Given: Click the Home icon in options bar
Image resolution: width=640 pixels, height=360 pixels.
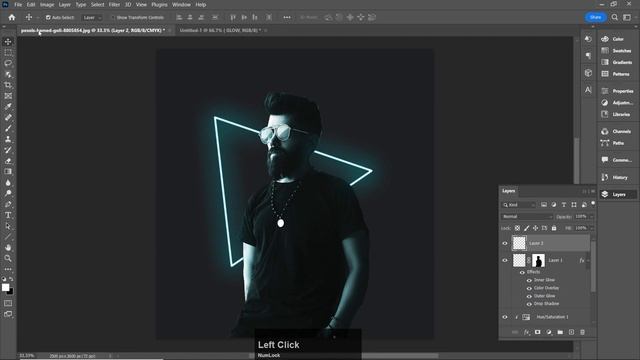Looking at the screenshot, I should 12,17.
